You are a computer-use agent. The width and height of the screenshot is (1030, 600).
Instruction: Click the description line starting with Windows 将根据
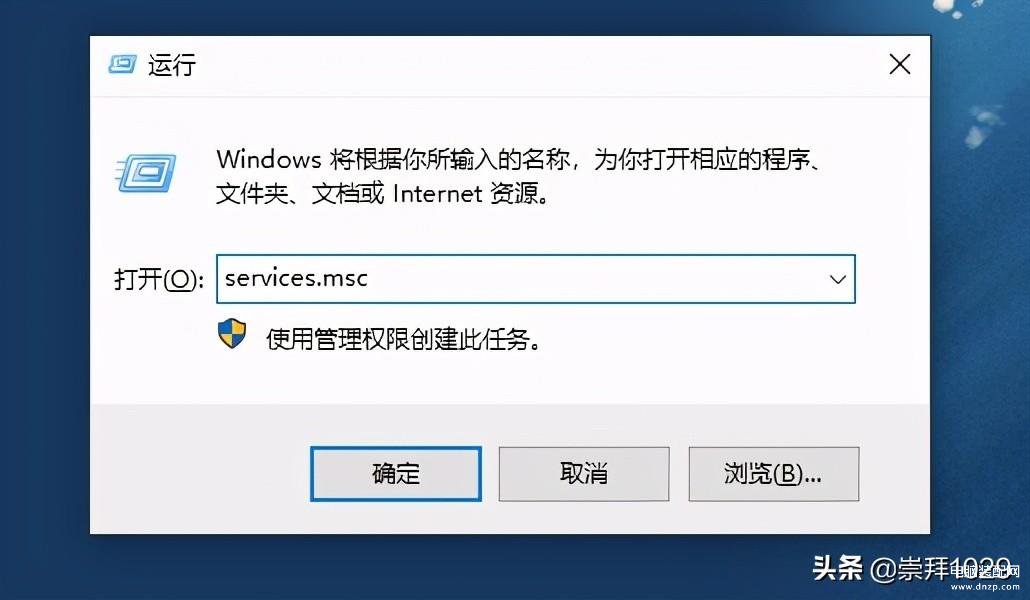pos(520,160)
